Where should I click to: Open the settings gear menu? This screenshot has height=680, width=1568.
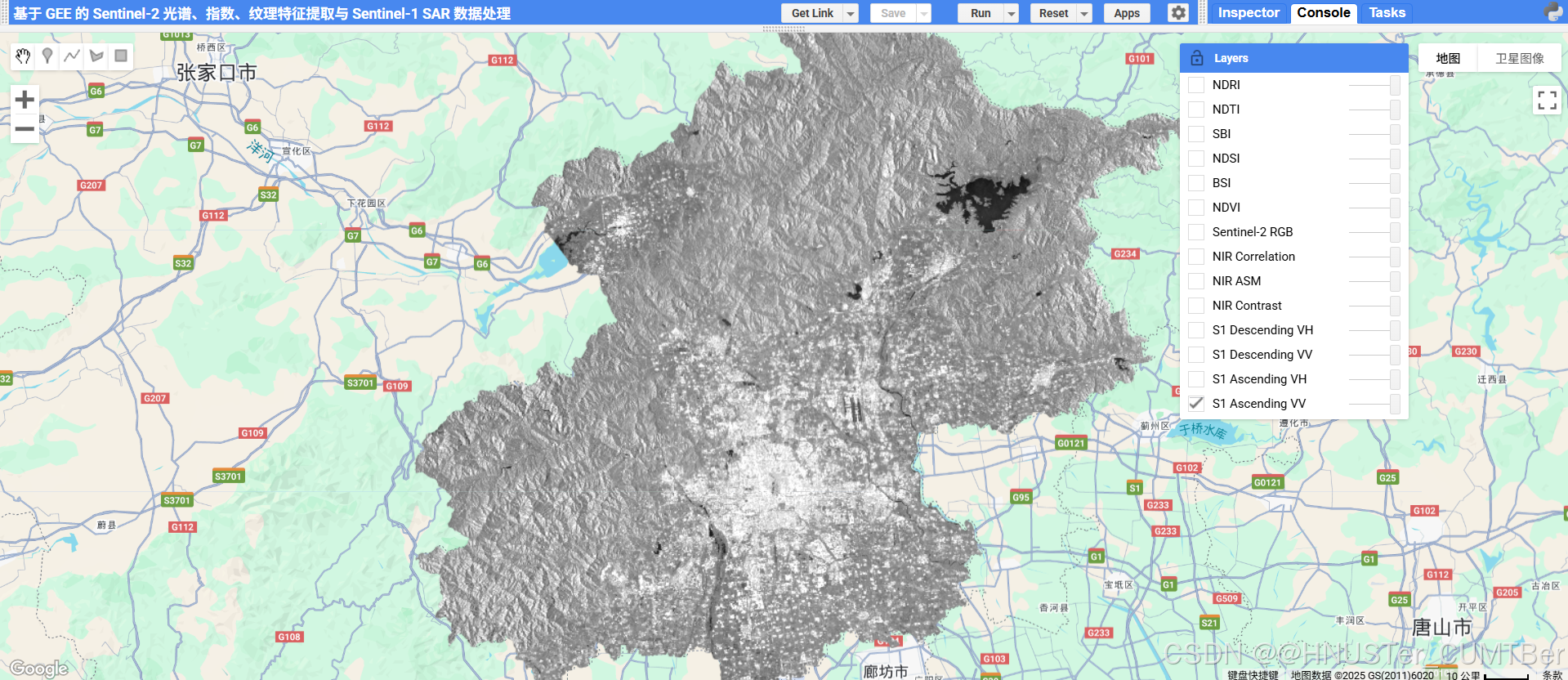pos(1177,13)
